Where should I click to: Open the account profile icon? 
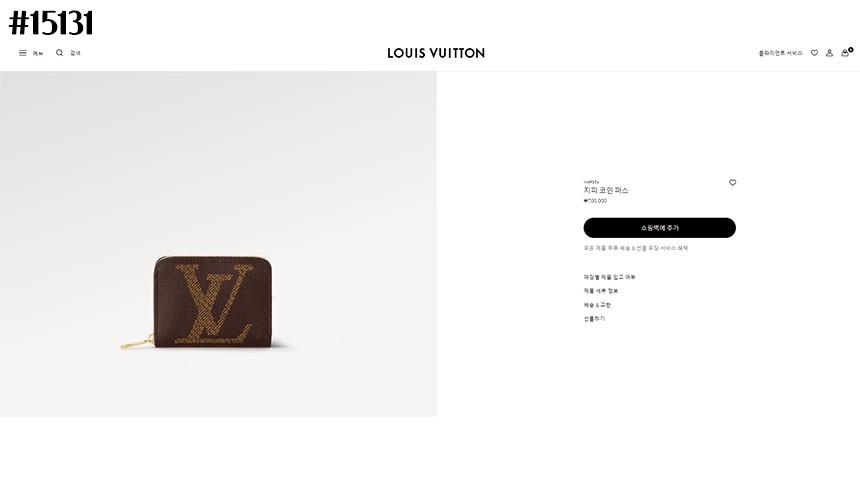(829, 53)
